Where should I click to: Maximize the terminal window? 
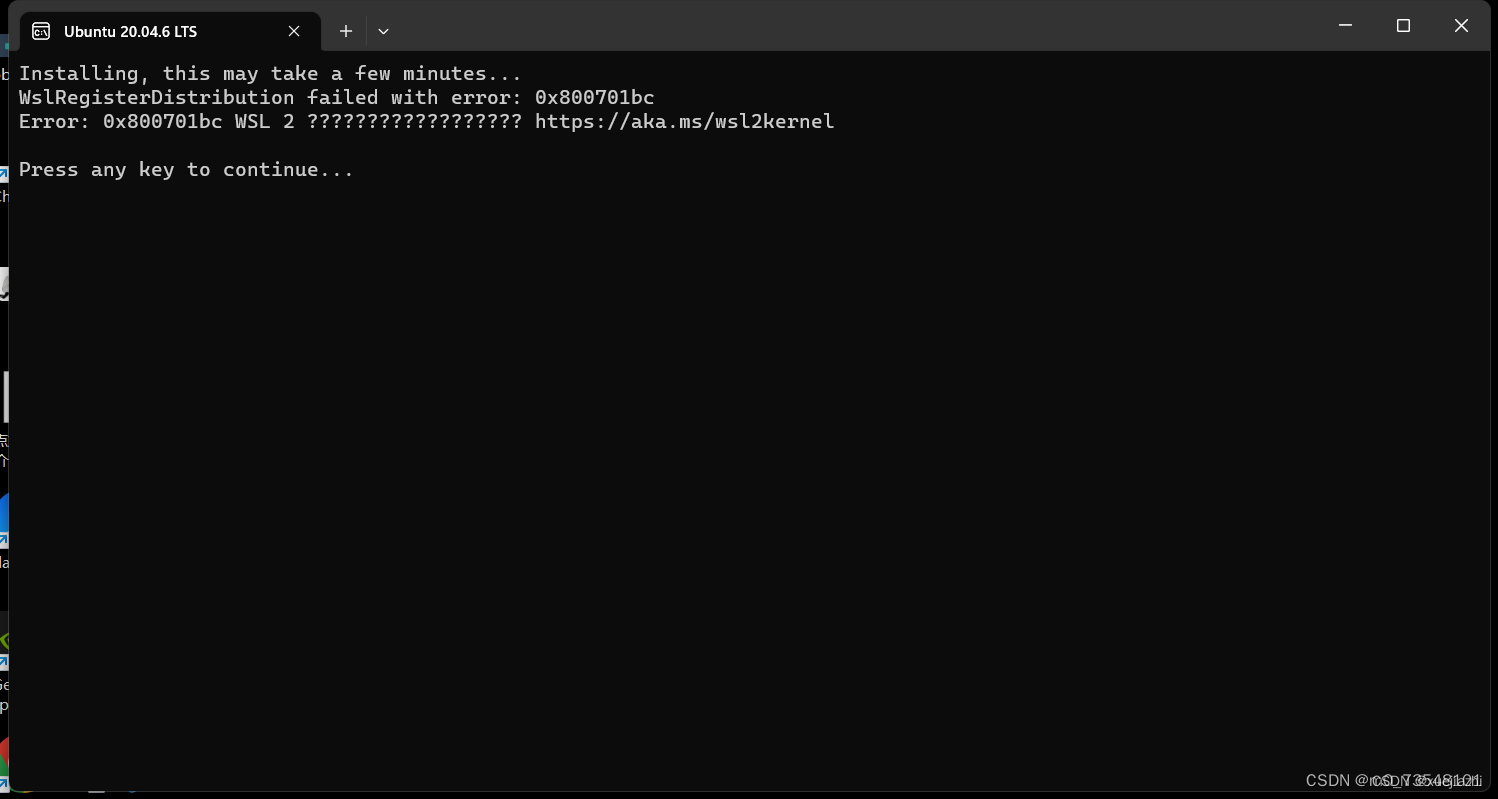pos(1403,25)
